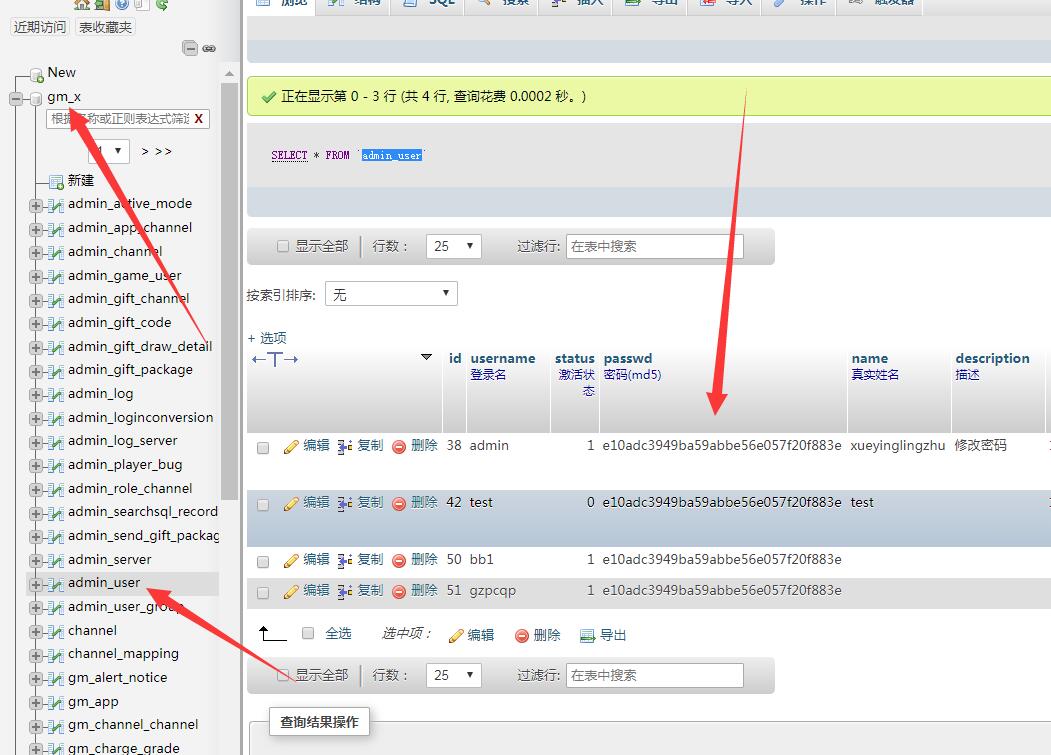This screenshot has height=755, width=1051.
Task: Open the 近期访问 (recent) tab
Action: tap(40, 27)
